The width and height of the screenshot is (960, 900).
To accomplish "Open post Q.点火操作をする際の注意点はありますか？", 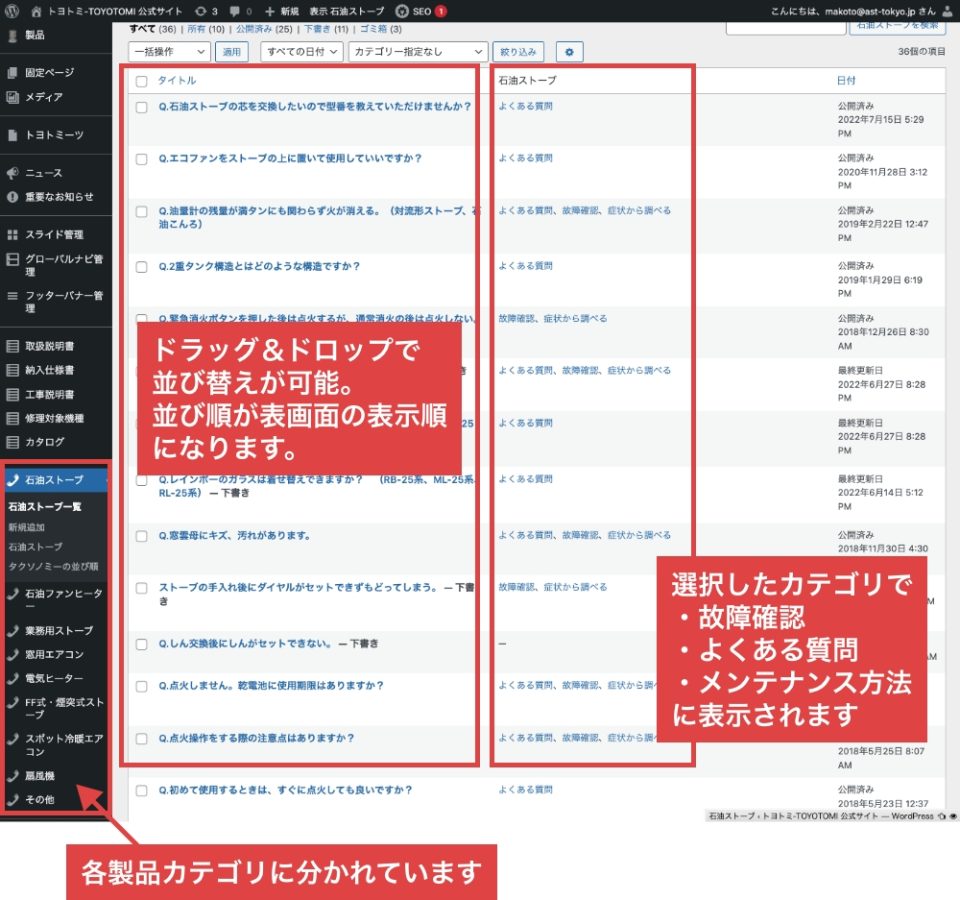I will pyautogui.click(x=257, y=738).
